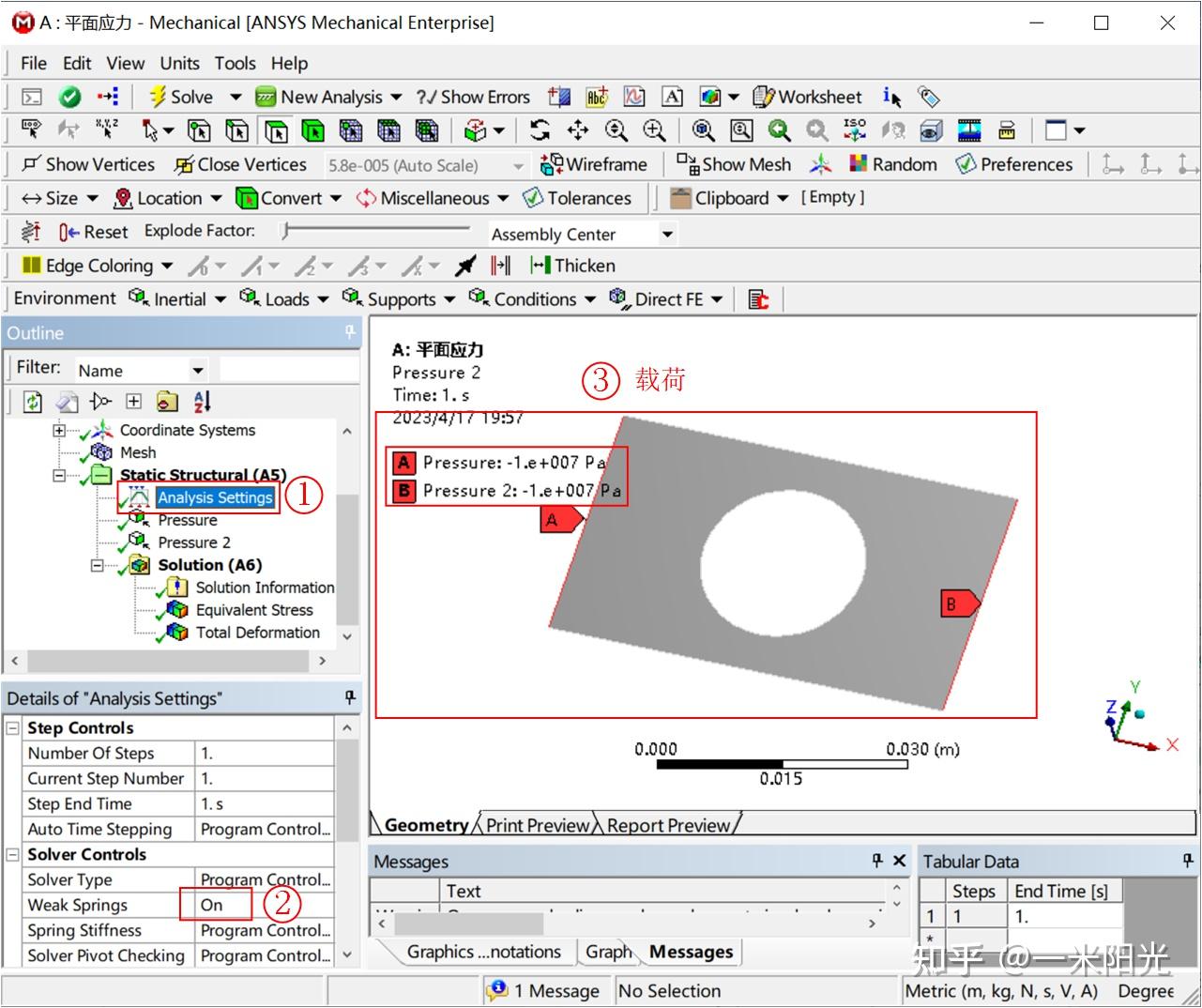Click the tags icon in top toolbar
The image size is (1202, 1008).
coord(928,97)
